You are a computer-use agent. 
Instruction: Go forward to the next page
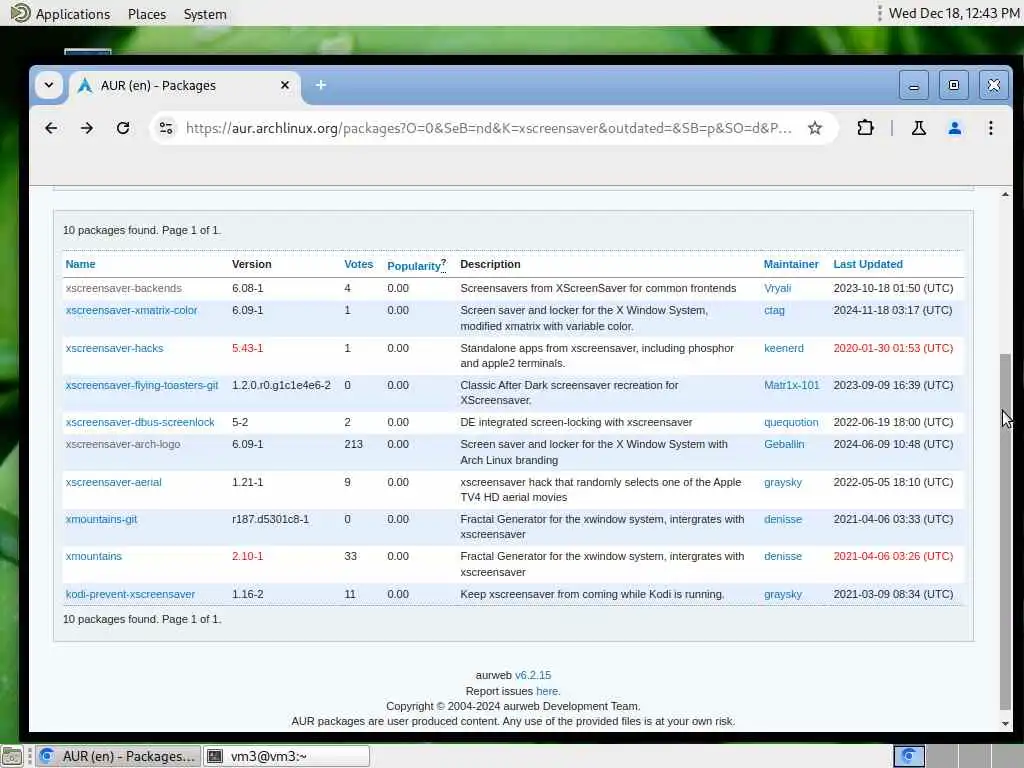pos(87,128)
